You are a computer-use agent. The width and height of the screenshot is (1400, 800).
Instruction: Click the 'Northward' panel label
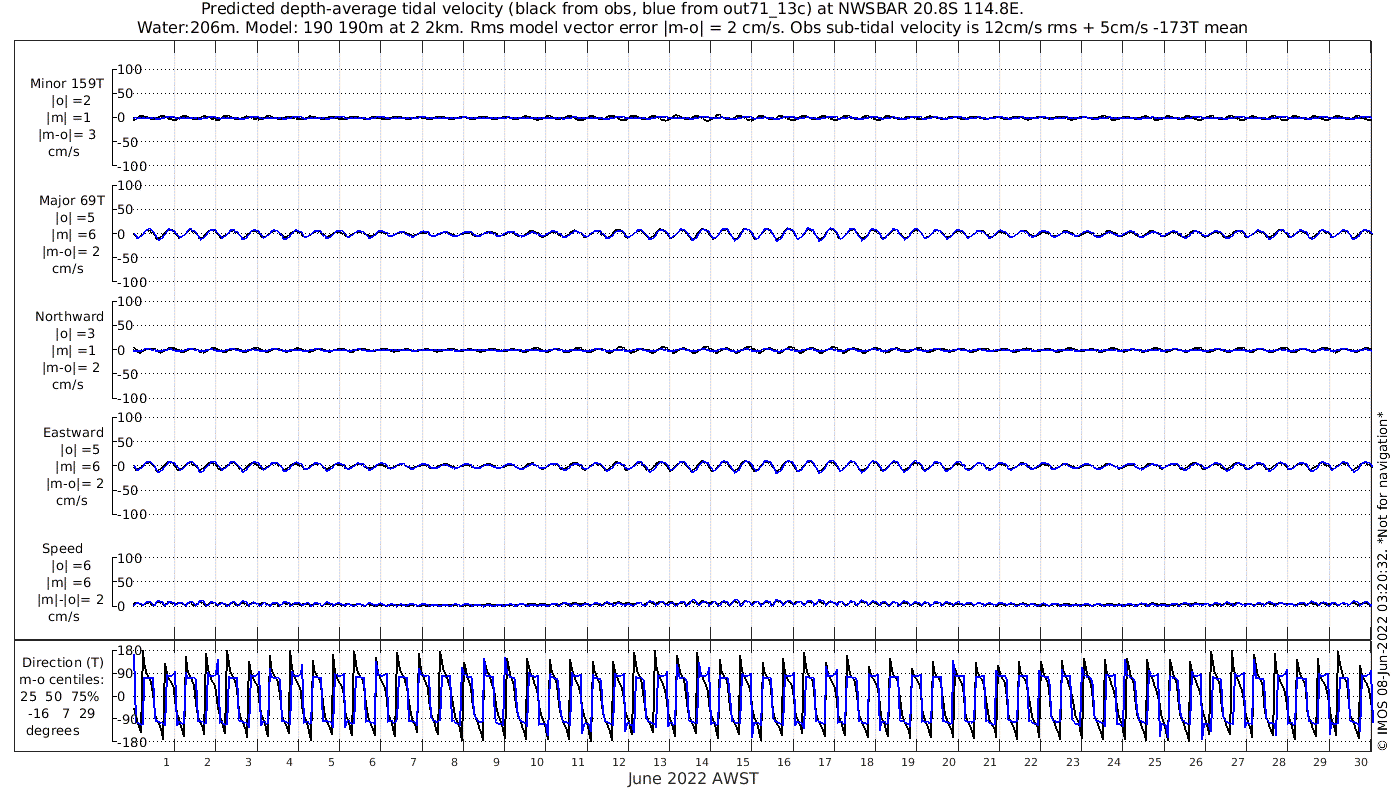[69, 316]
